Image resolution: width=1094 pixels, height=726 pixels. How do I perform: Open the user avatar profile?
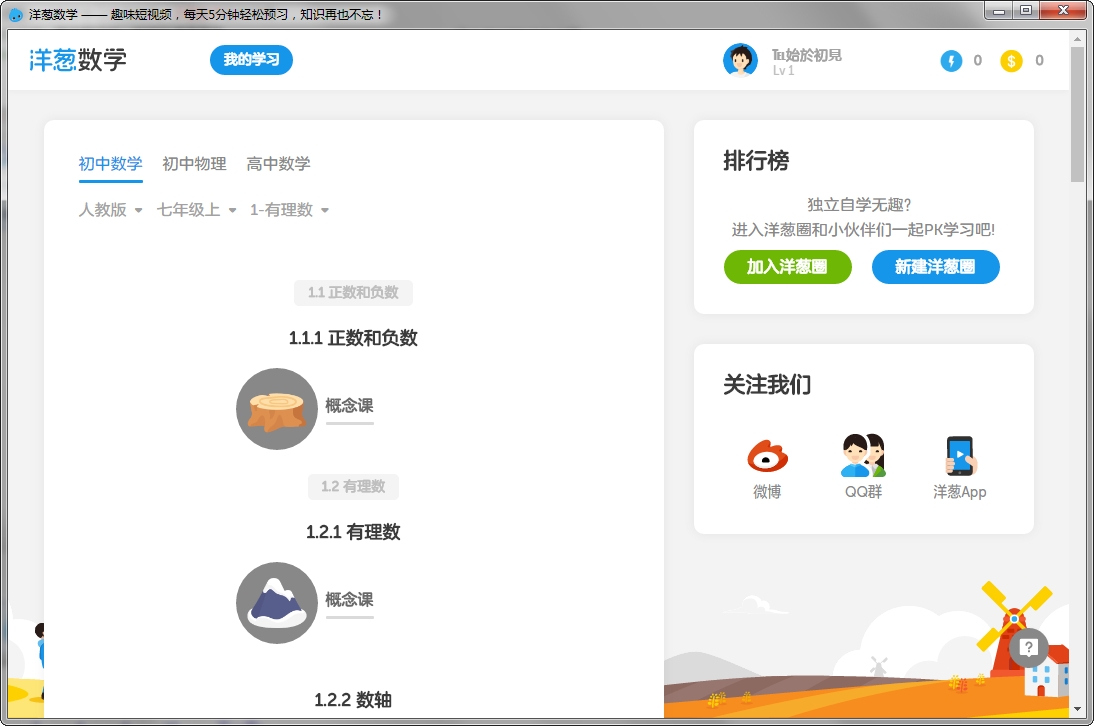pos(740,60)
